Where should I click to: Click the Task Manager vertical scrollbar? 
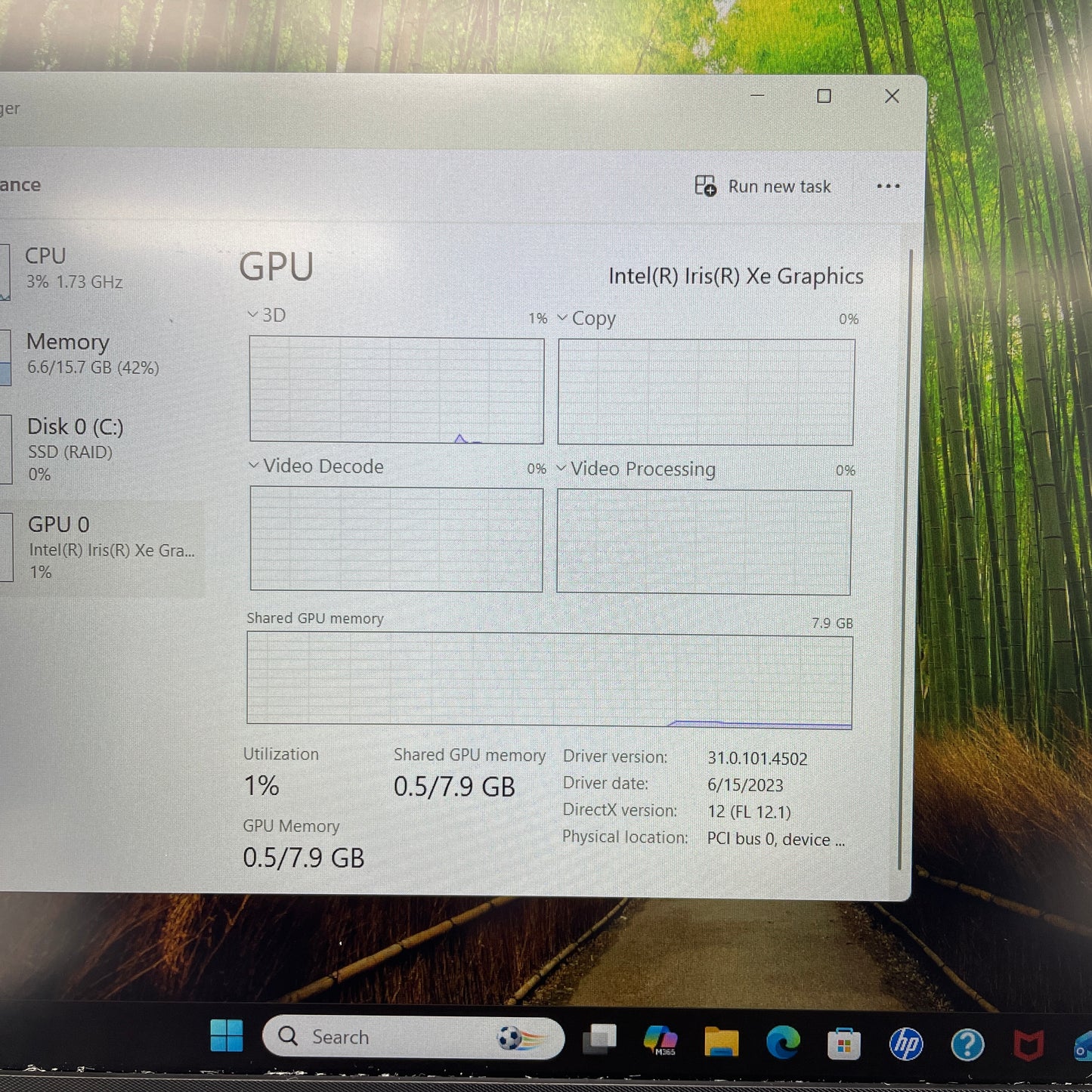pos(906,559)
